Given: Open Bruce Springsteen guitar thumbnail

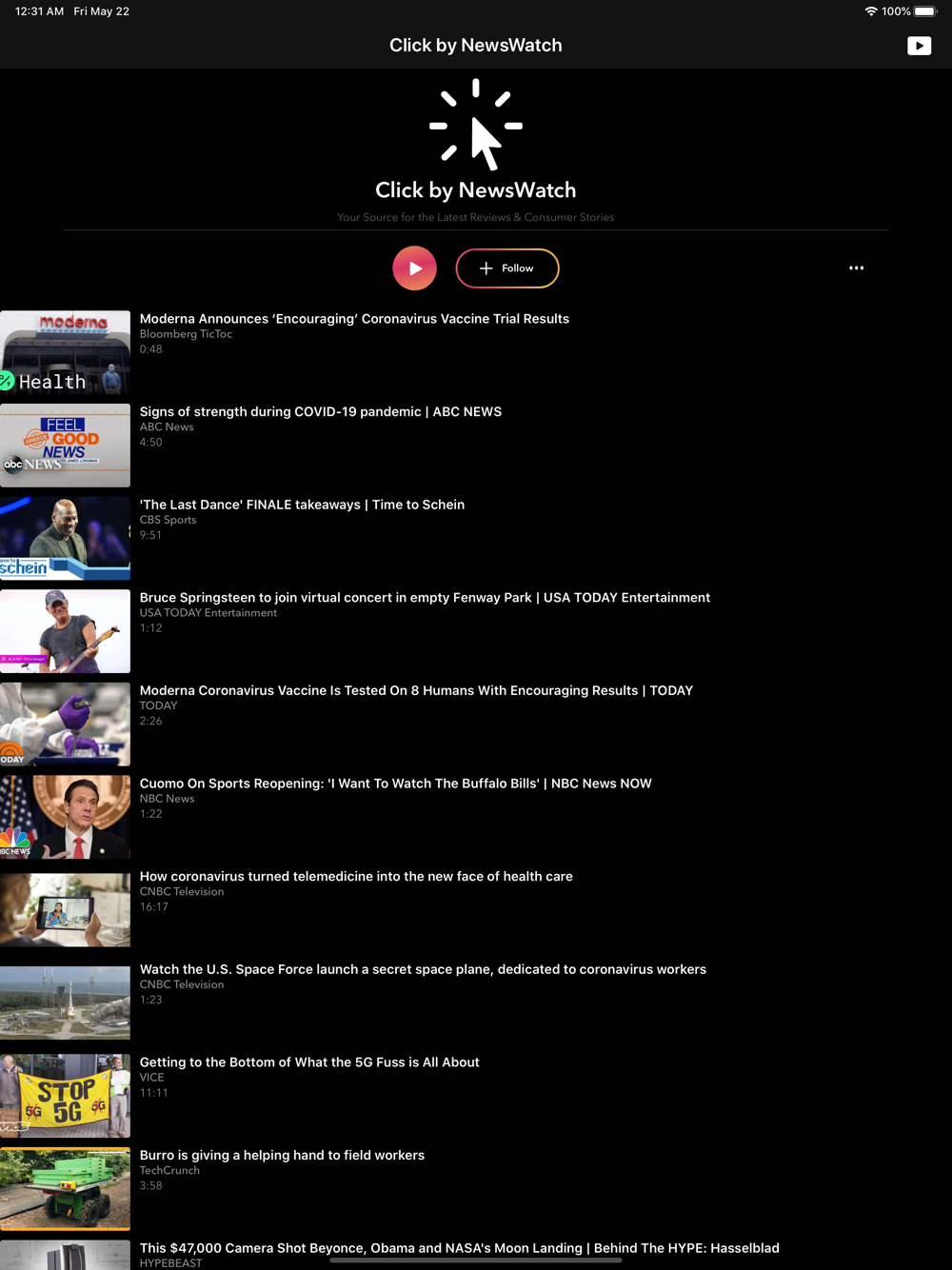Looking at the screenshot, I should click(65, 631).
